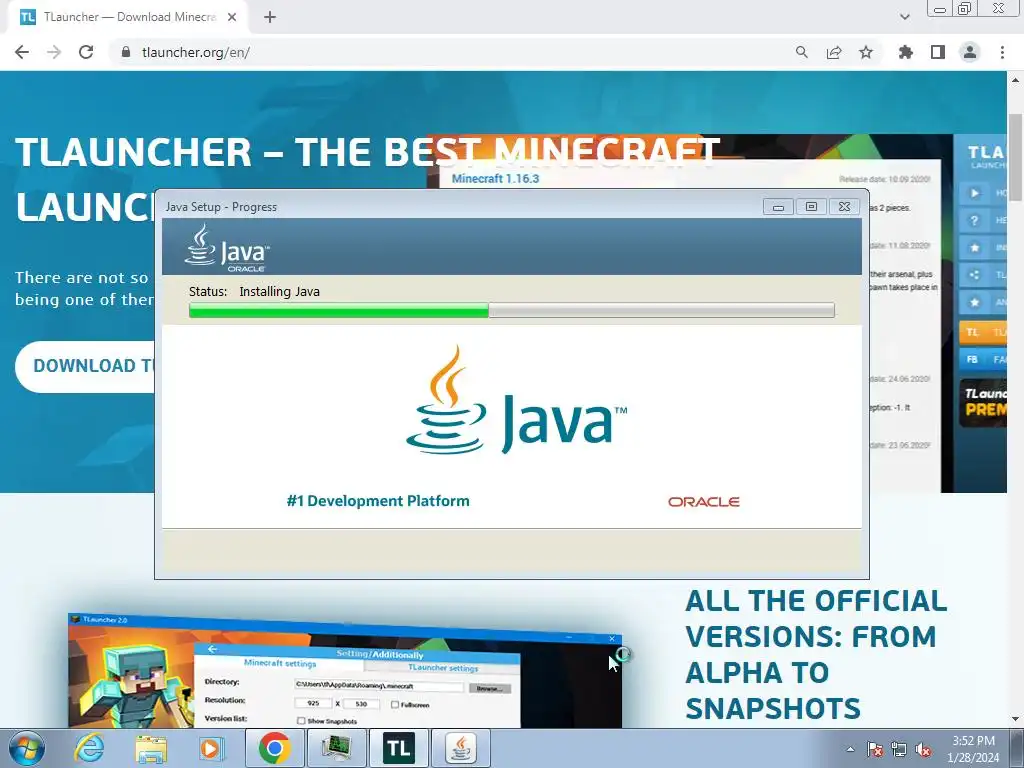Click the Java Oracle logo in setup header
Viewport: 1024px width, 768px height.
pos(227,248)
